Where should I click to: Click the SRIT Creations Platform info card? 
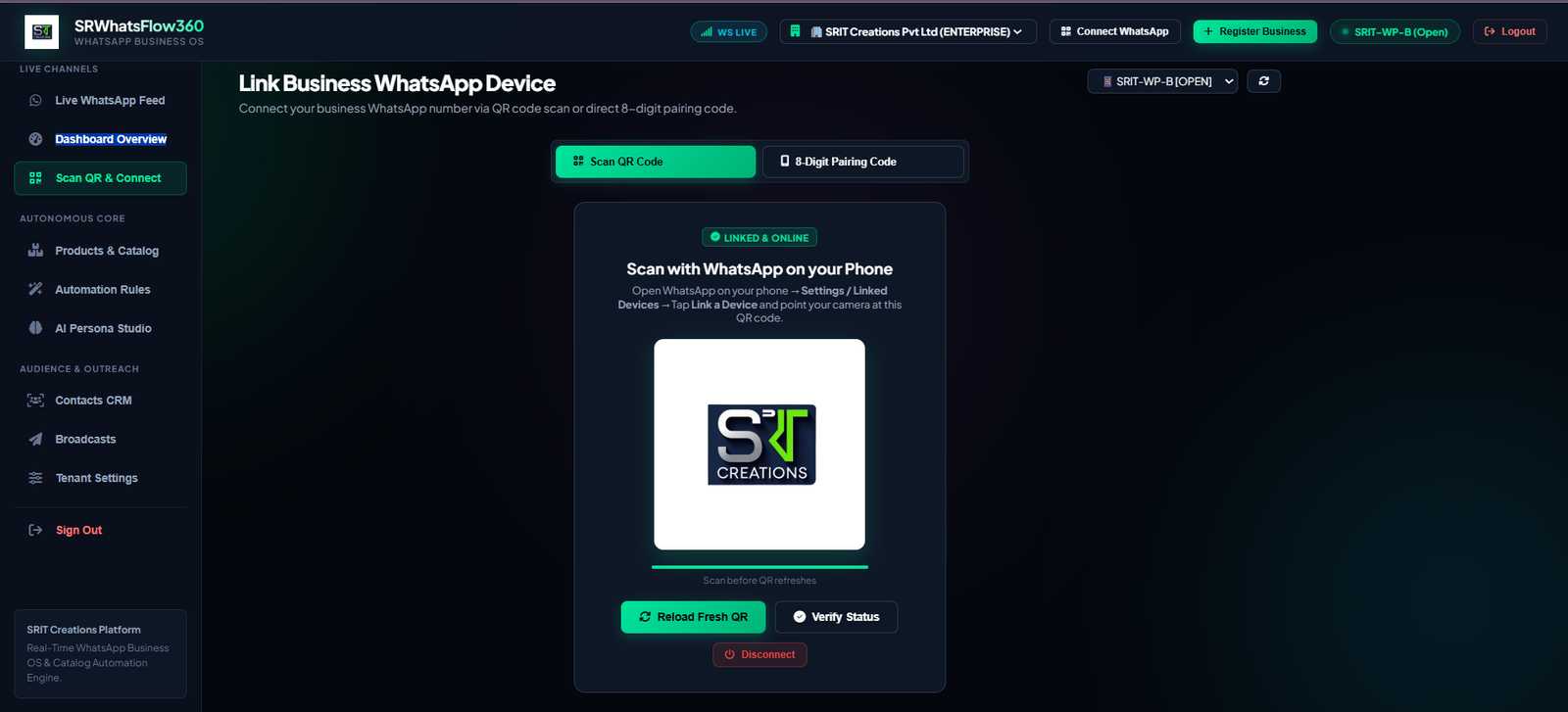(100, 653)
